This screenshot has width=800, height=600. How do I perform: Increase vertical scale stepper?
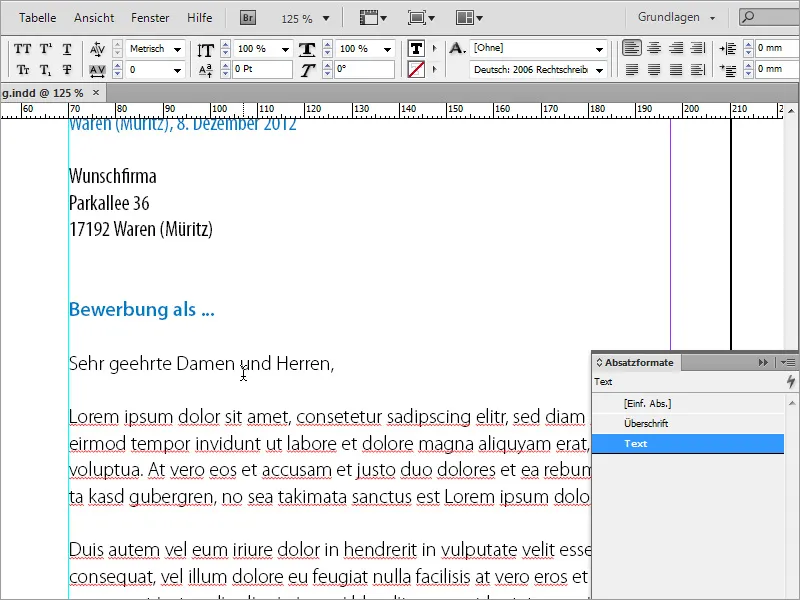point(226,45)
